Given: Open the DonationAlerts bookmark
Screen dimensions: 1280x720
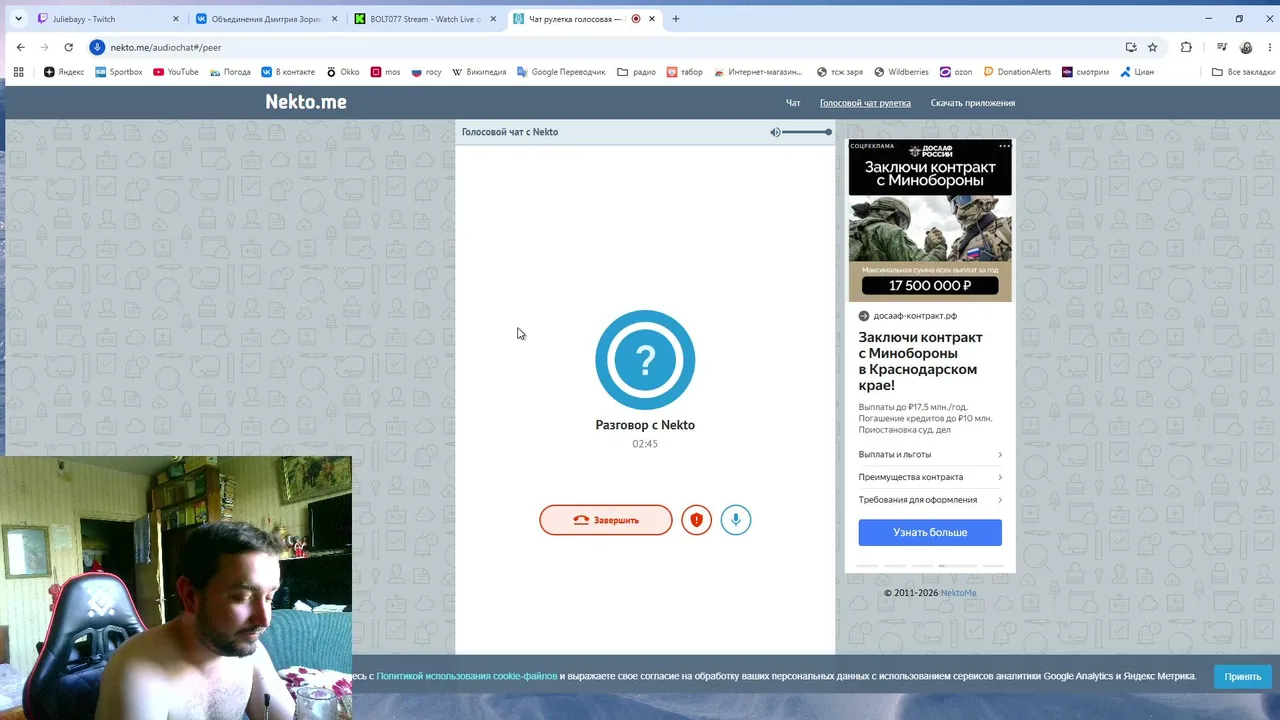Looking at the screenshot, I should tap(1017, 72).
